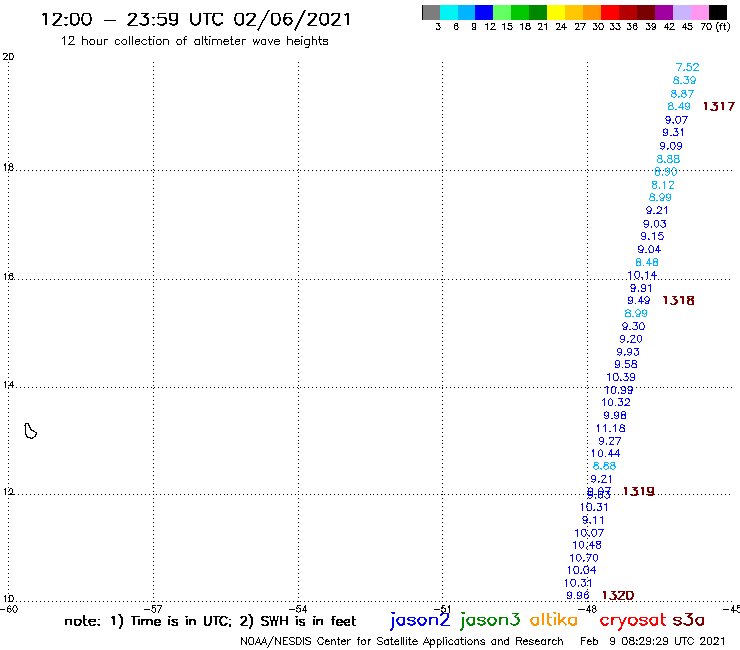Click the subtitle '12 hour collection of altimeter wave heights'
The image size is (740, 650).
(194, 41)
